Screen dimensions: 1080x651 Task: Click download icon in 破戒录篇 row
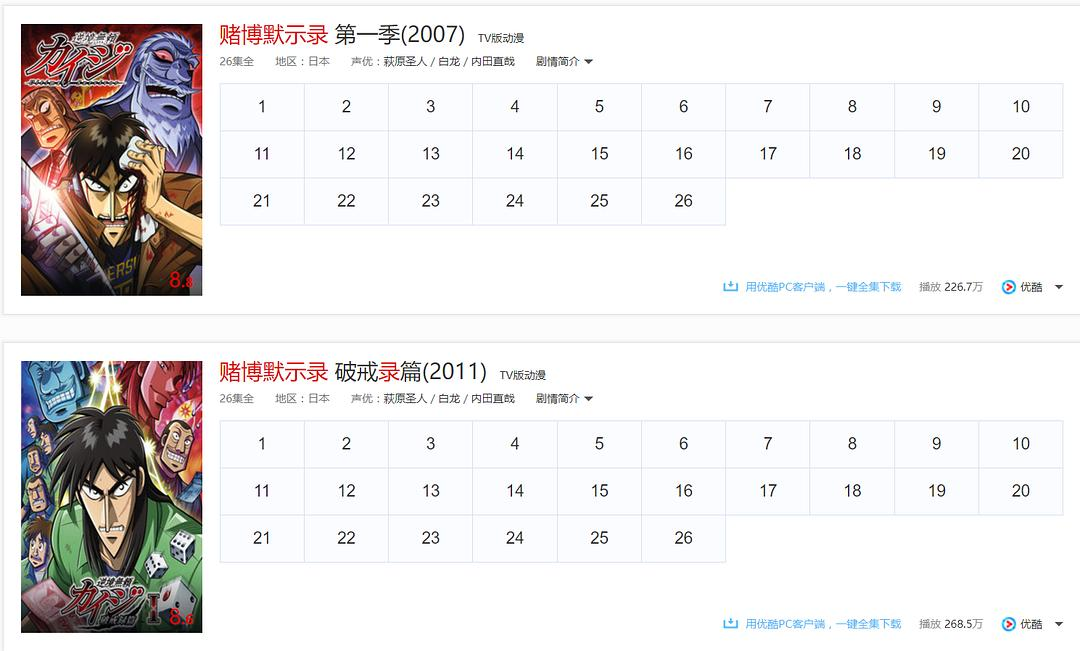(x=730, y=624)
